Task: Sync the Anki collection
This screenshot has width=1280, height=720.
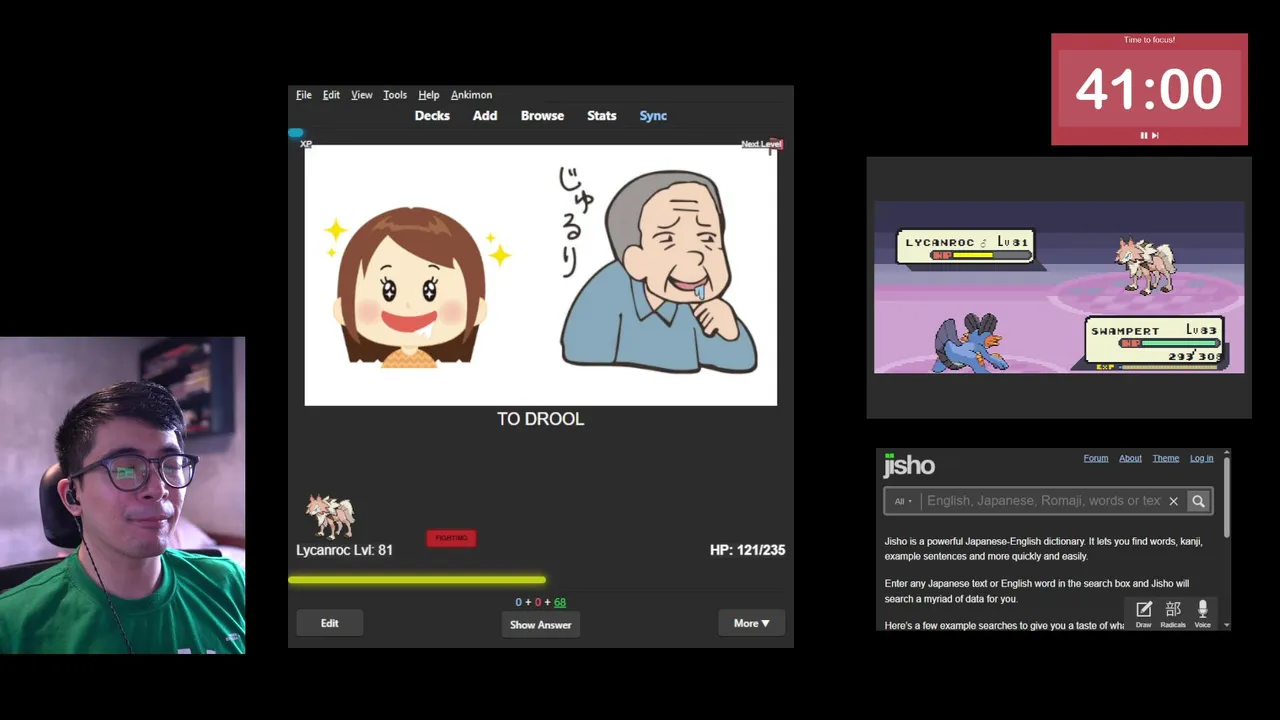Action: [x=653, y=116]
